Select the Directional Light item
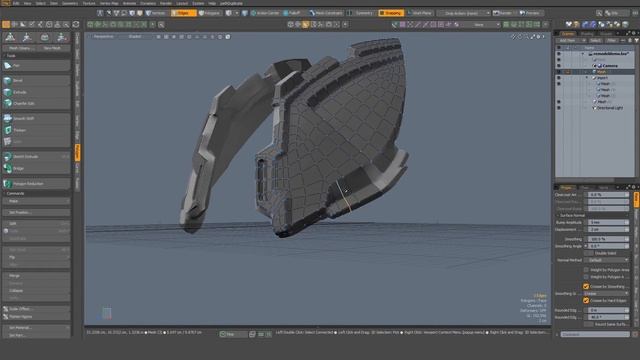The width and height of the screenshot is (640, 360). point(610,108)
